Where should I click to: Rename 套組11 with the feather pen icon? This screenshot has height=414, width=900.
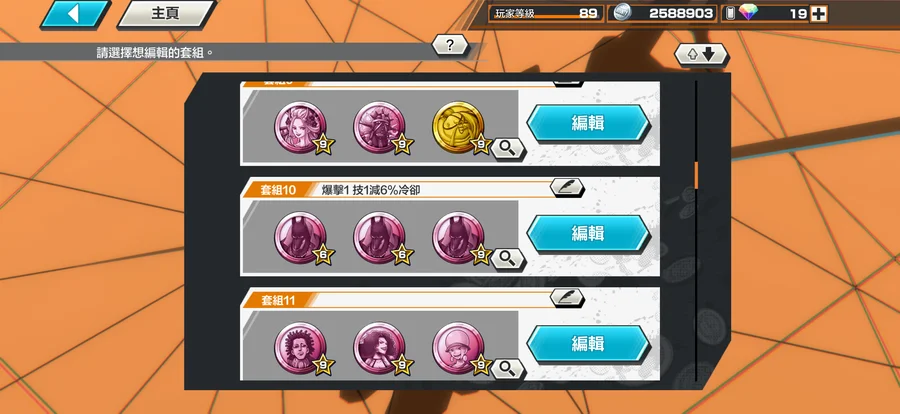coord(567,297)
